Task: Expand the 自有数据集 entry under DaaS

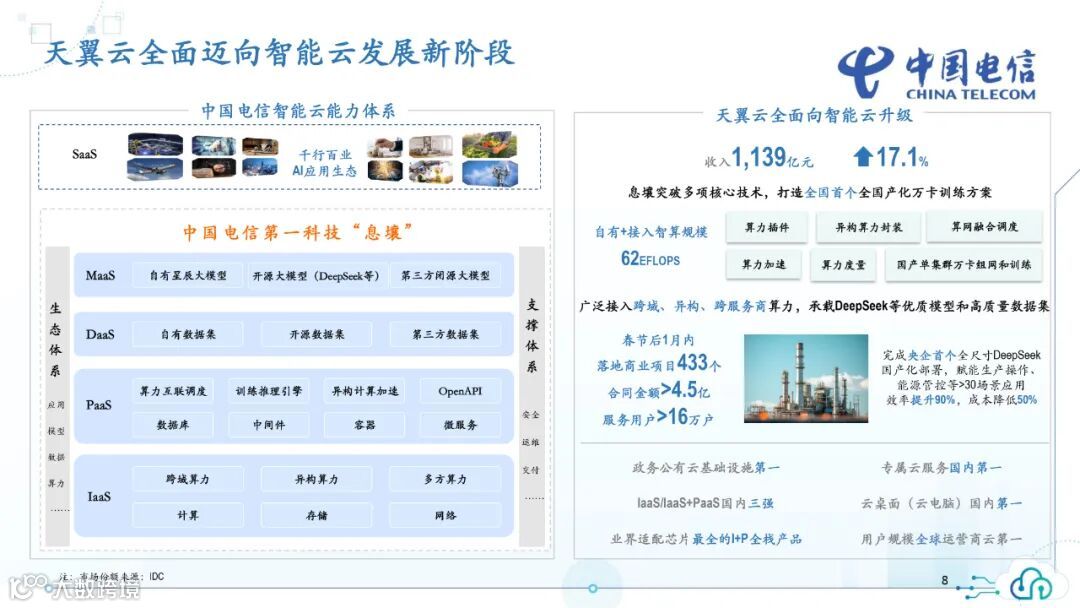Action: (186, 334)
